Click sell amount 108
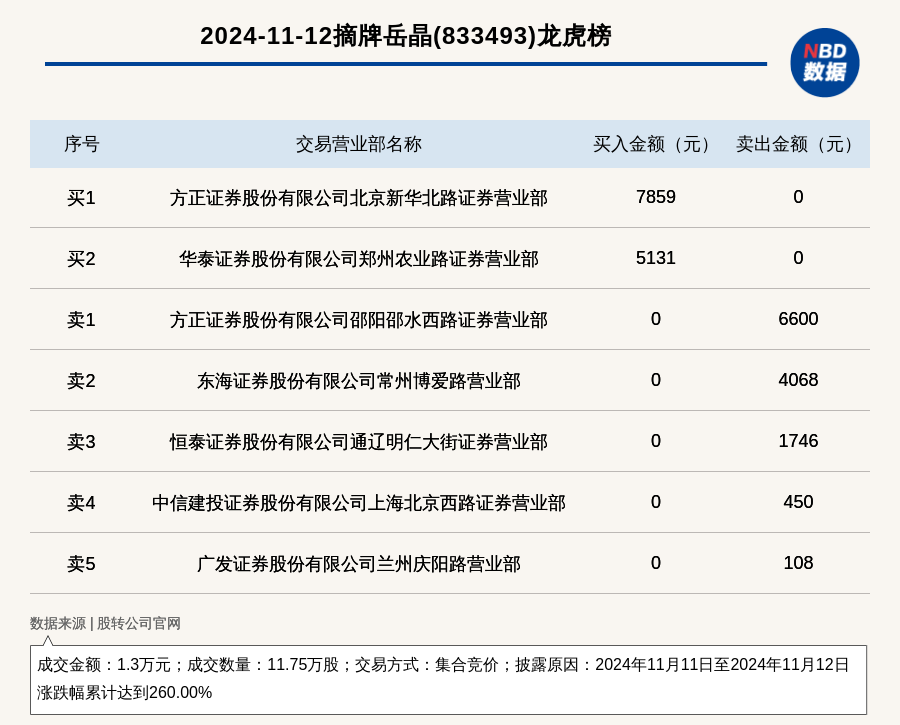 pyautogui.click(x=798, y=563)
